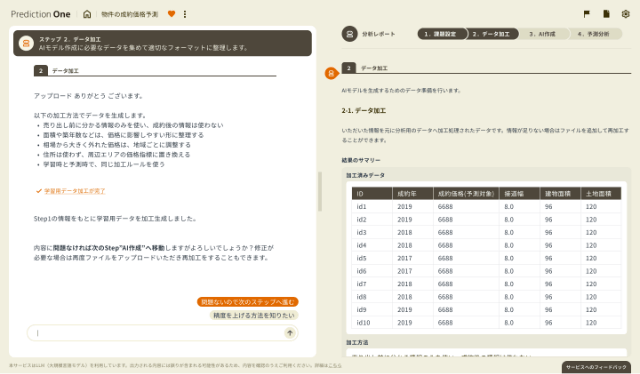Select step 2. データ加工 tab
Viewport: 640px width, 374px height.
click(x=492, y=34)
